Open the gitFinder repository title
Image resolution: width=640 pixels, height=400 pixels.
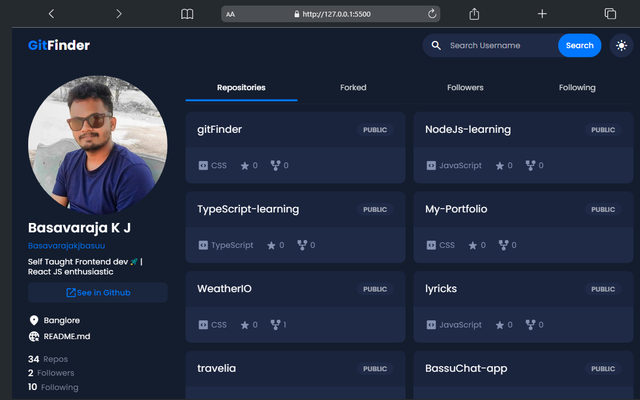click(220, 129)
